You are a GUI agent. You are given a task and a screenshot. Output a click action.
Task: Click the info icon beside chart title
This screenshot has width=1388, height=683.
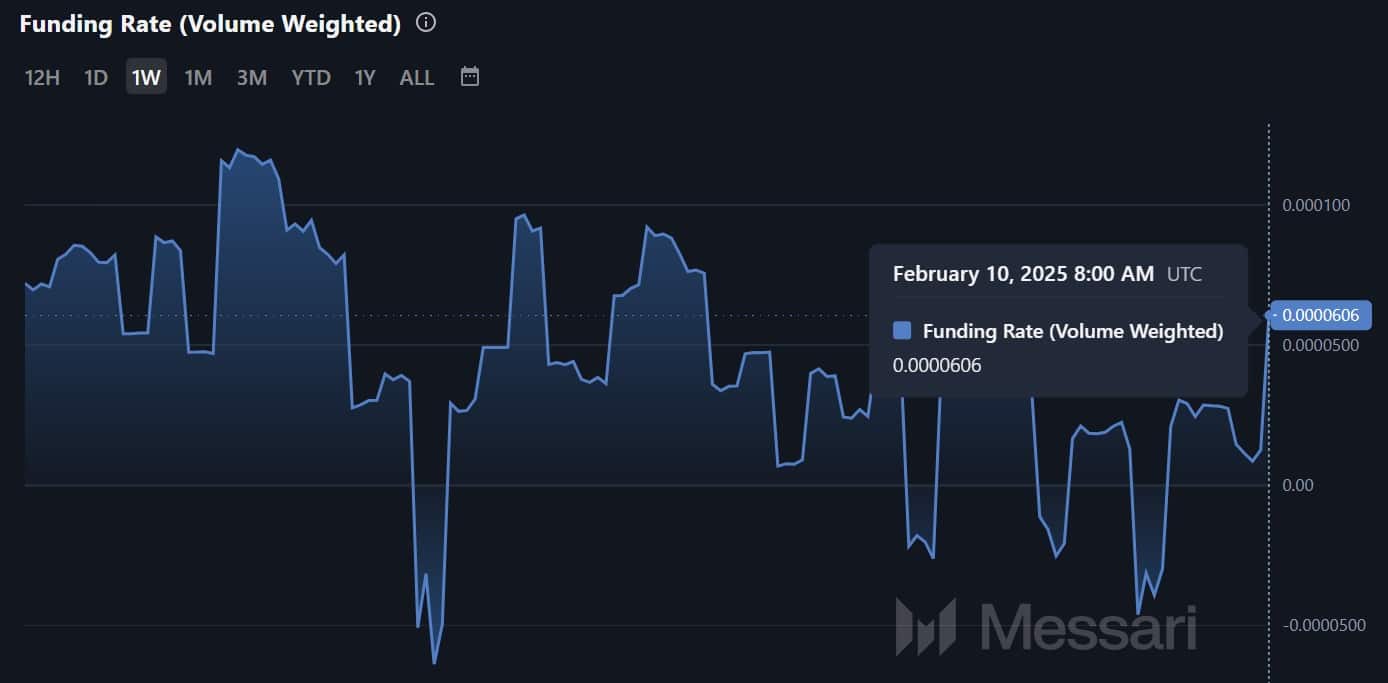tap(426, 23)
